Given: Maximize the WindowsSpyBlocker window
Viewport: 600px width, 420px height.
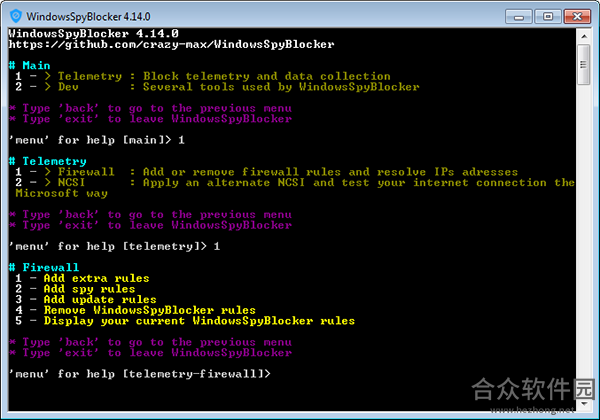Looking at the screenshot, I should point(548,17).
